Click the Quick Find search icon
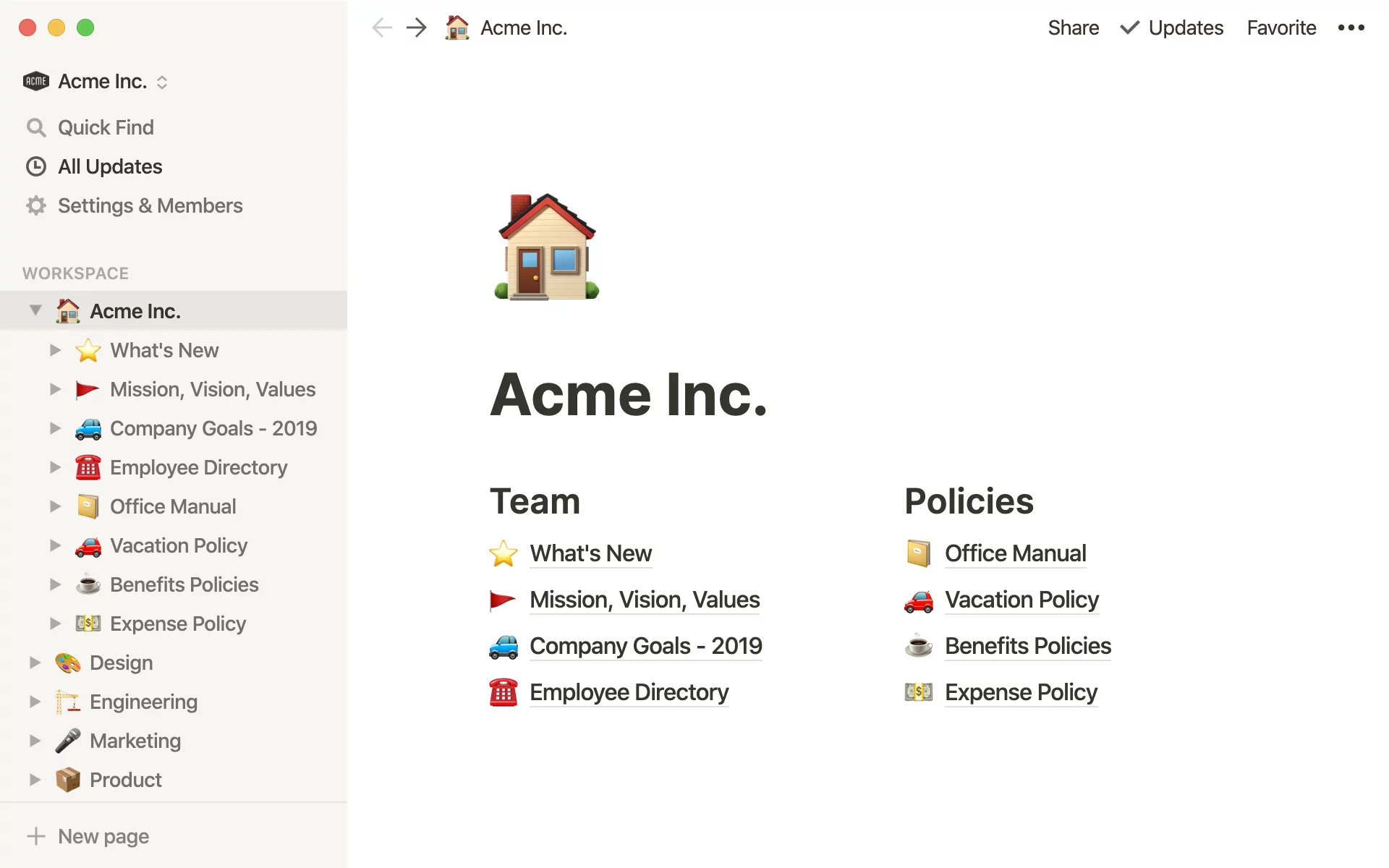Image resolution: width=1389 pixels, height=868 pixels. coord(35,127)
